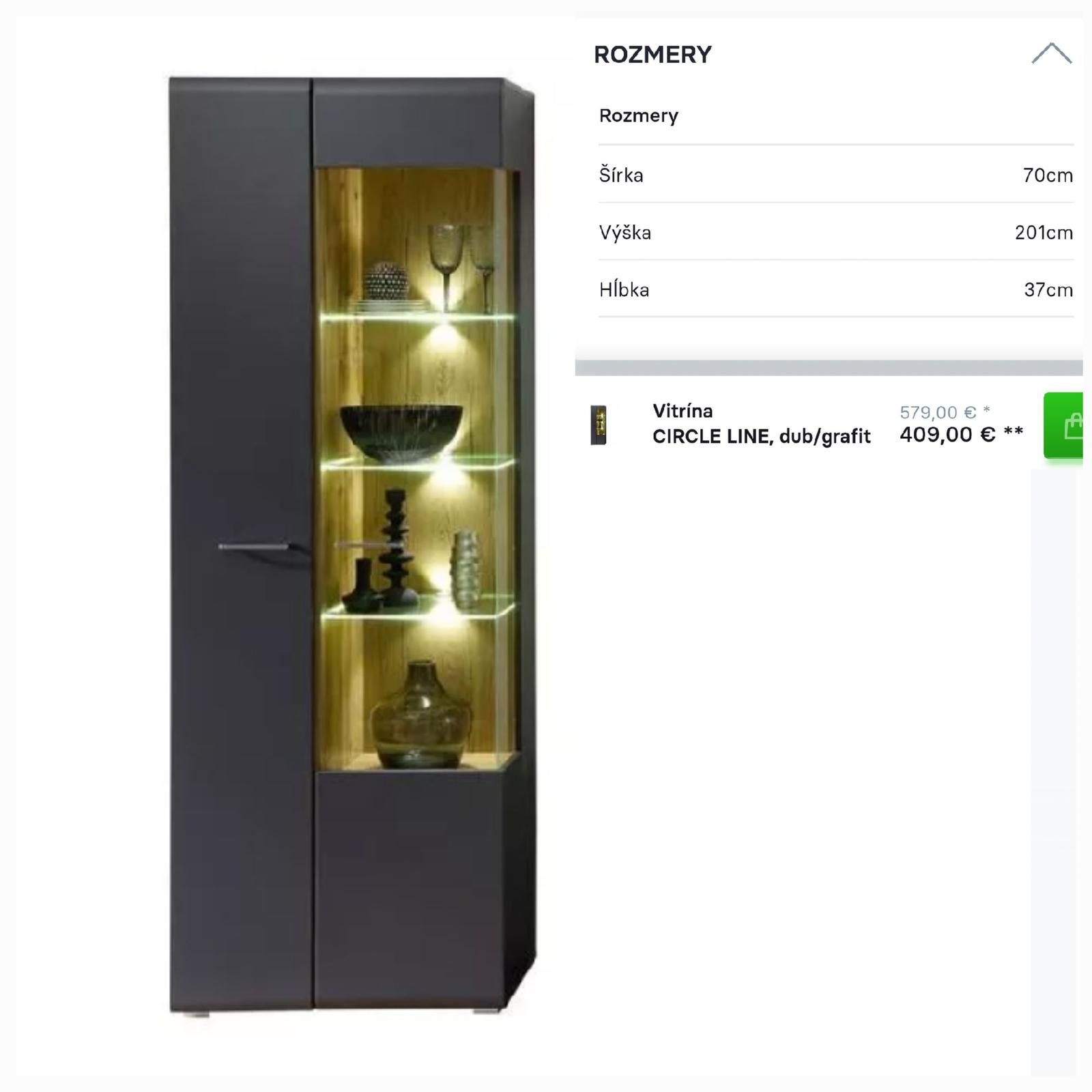The height and width of the screenshot is (1092, 1092).
Task: Click the ROZMERY section heading
Action: [652, 55]
